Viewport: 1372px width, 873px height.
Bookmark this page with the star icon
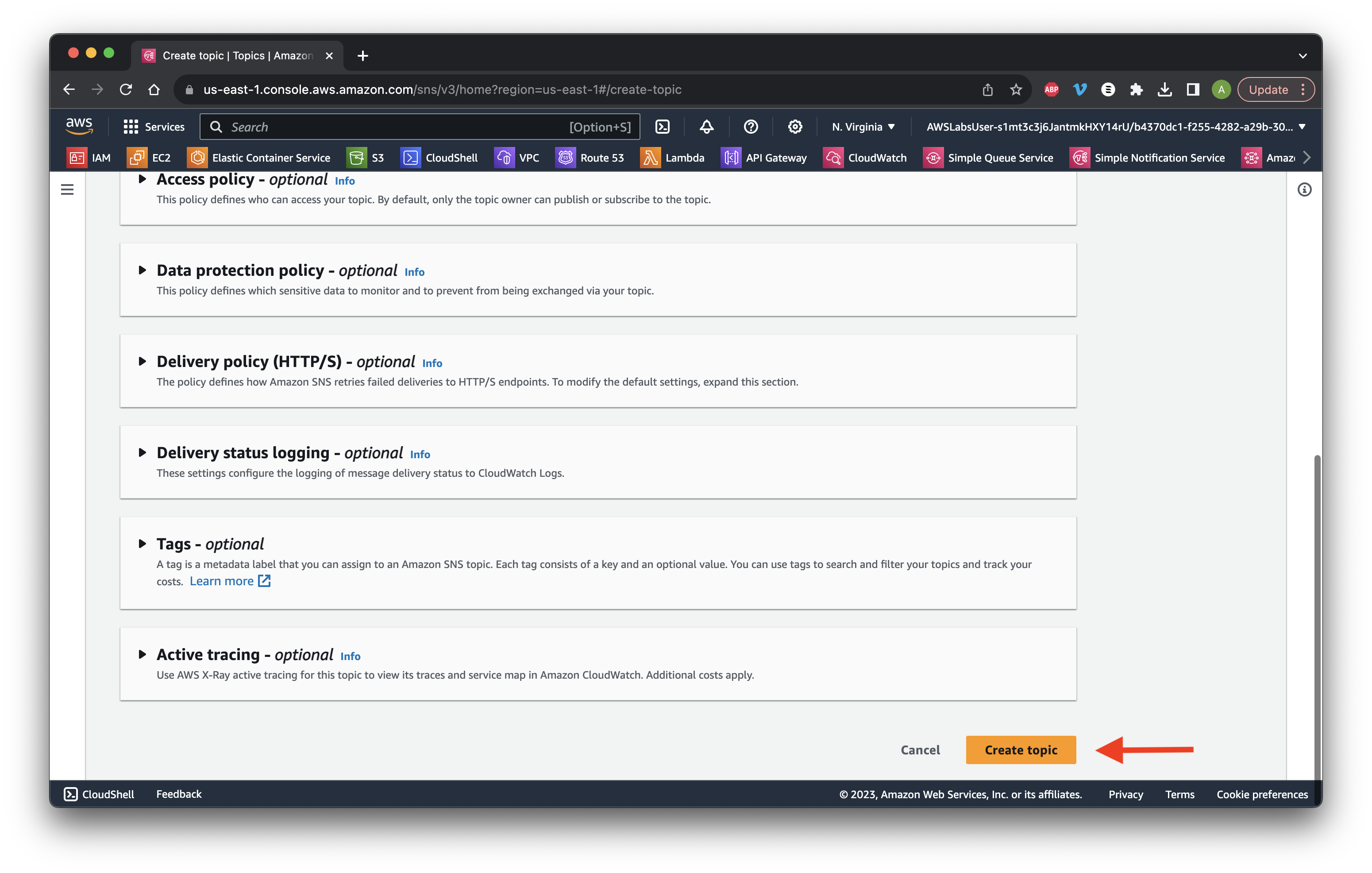(1016, 89)
